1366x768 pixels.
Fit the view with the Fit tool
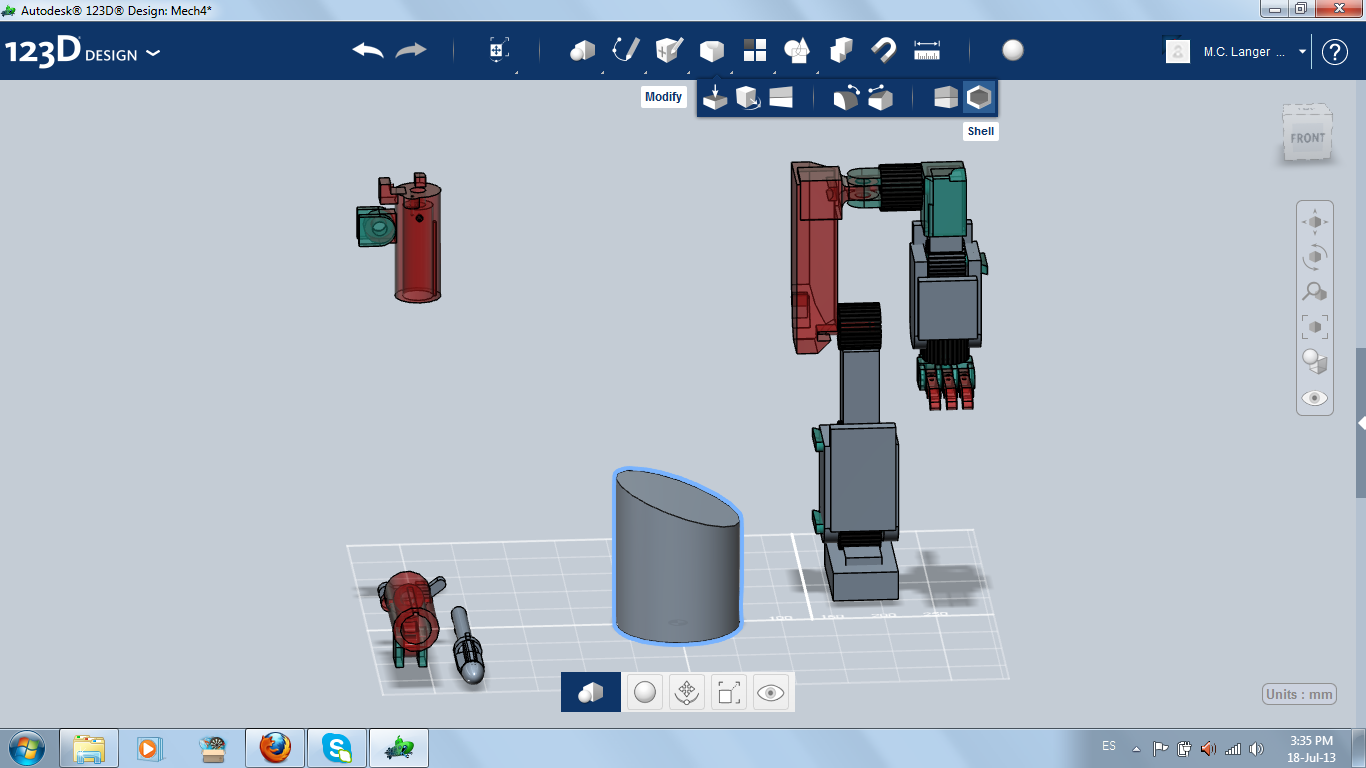1315,327
